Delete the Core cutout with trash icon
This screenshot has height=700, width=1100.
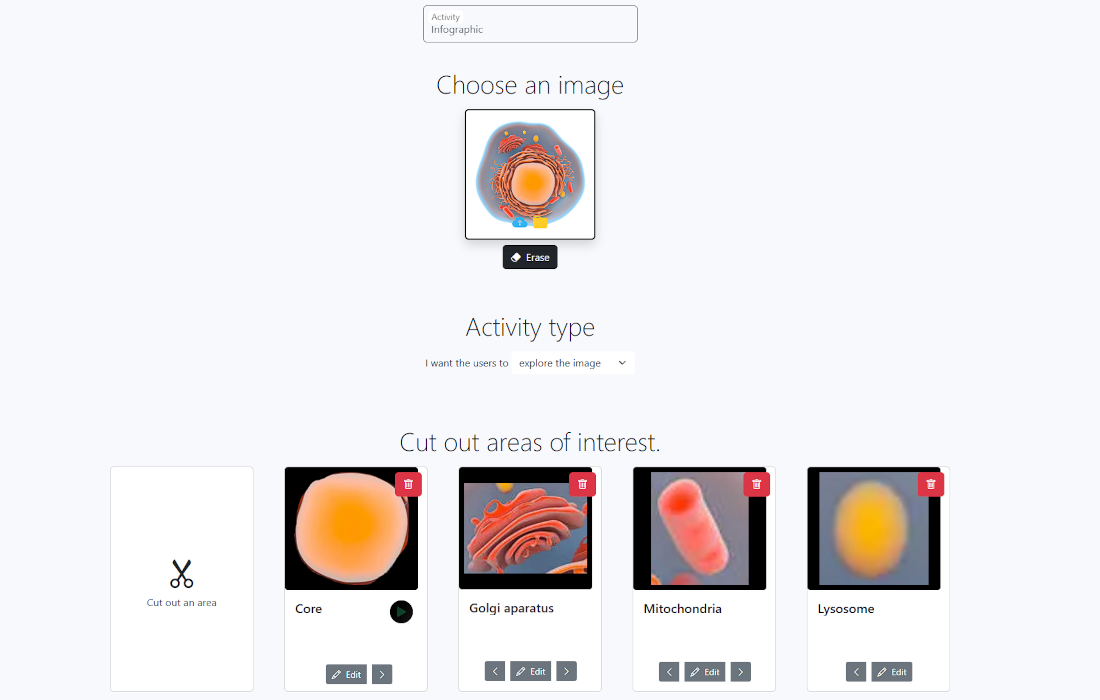point(408,484)
